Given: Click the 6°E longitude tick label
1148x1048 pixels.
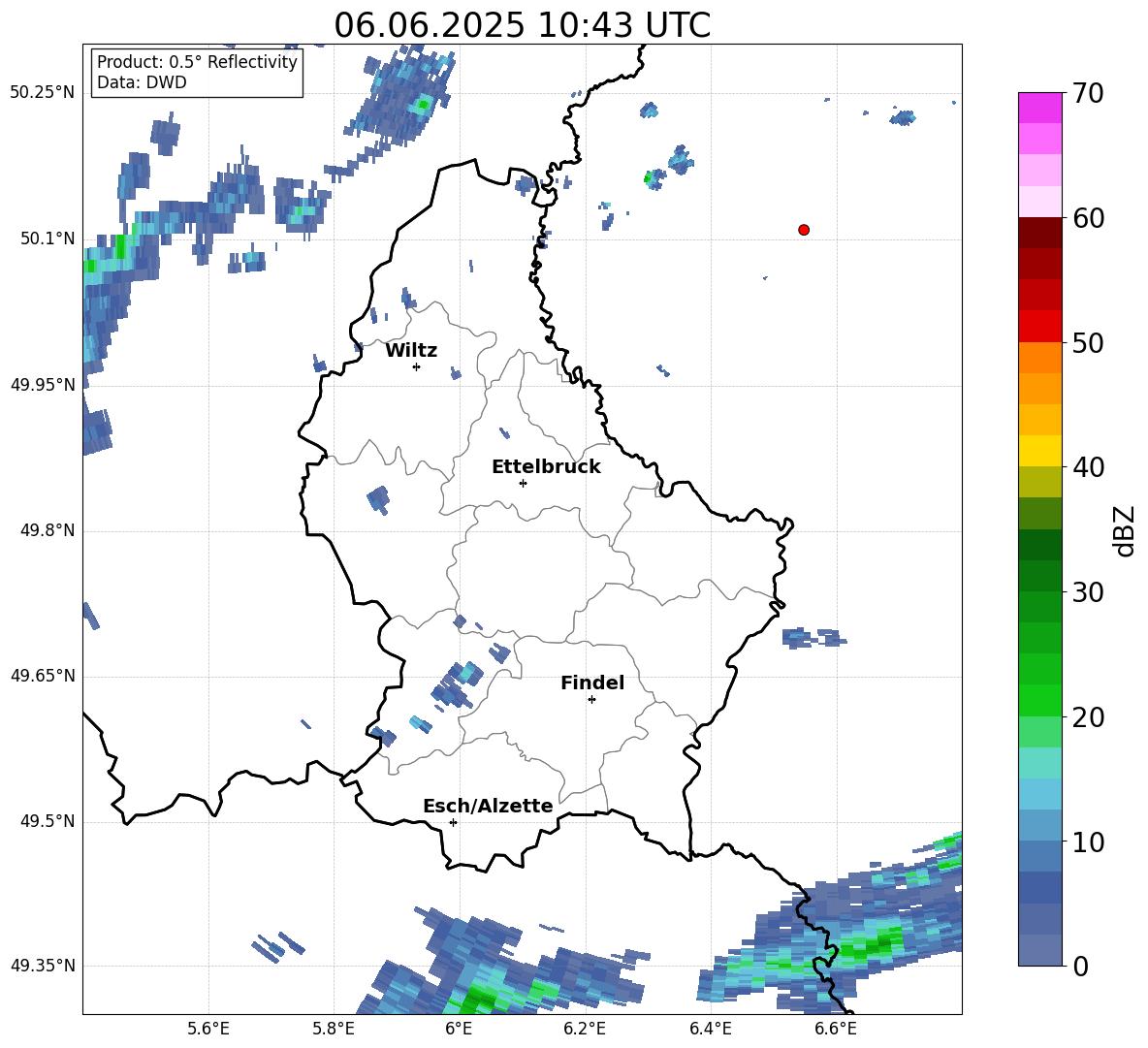Looking at the screenshot, I should click(x=459, y=1029).
